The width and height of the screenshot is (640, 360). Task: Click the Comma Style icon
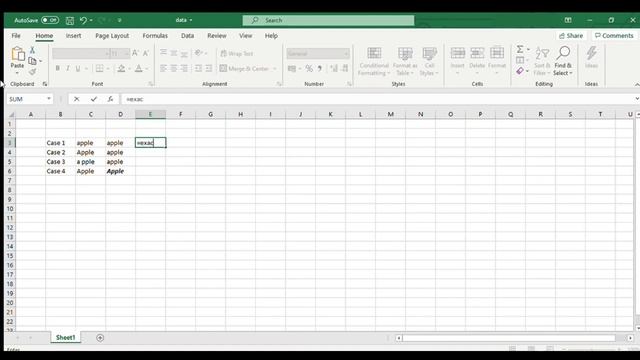(x=320, y=68)
